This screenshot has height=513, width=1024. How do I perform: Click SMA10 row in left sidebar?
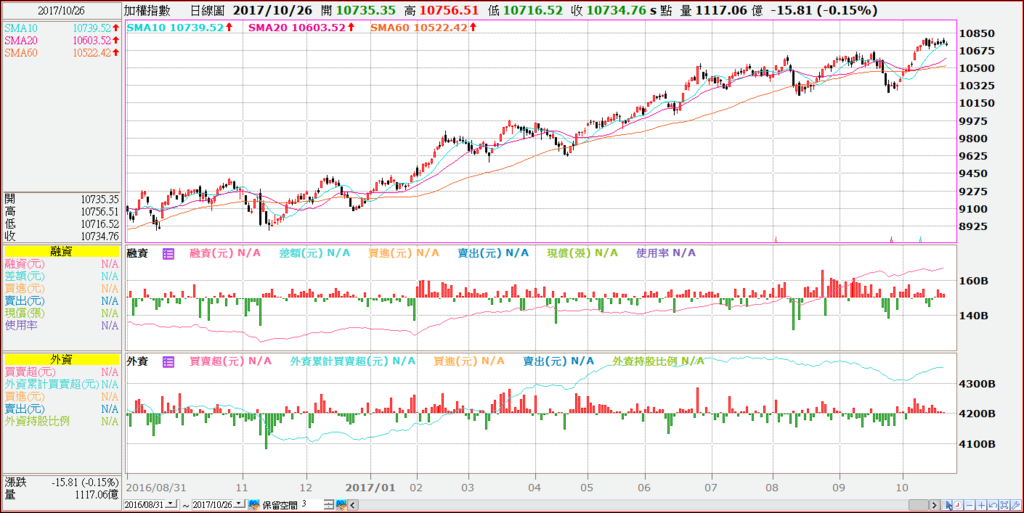coord(62,29)
